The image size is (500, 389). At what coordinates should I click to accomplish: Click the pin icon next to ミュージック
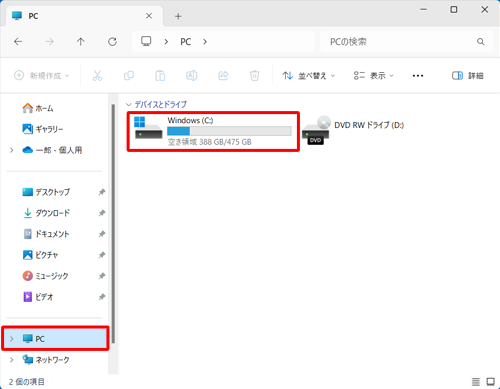coord(102,276)
